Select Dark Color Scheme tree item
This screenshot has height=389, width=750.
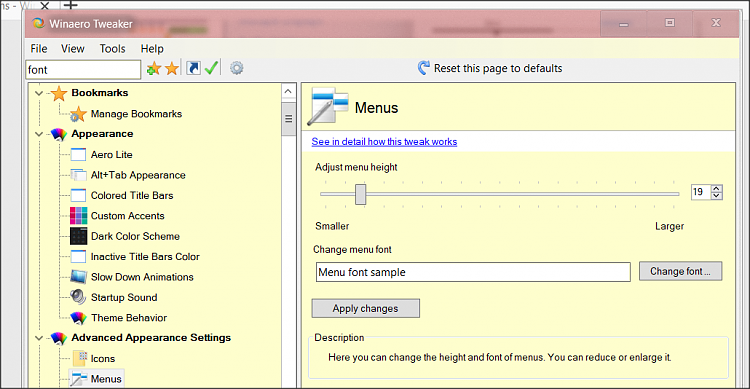[135, 236]
